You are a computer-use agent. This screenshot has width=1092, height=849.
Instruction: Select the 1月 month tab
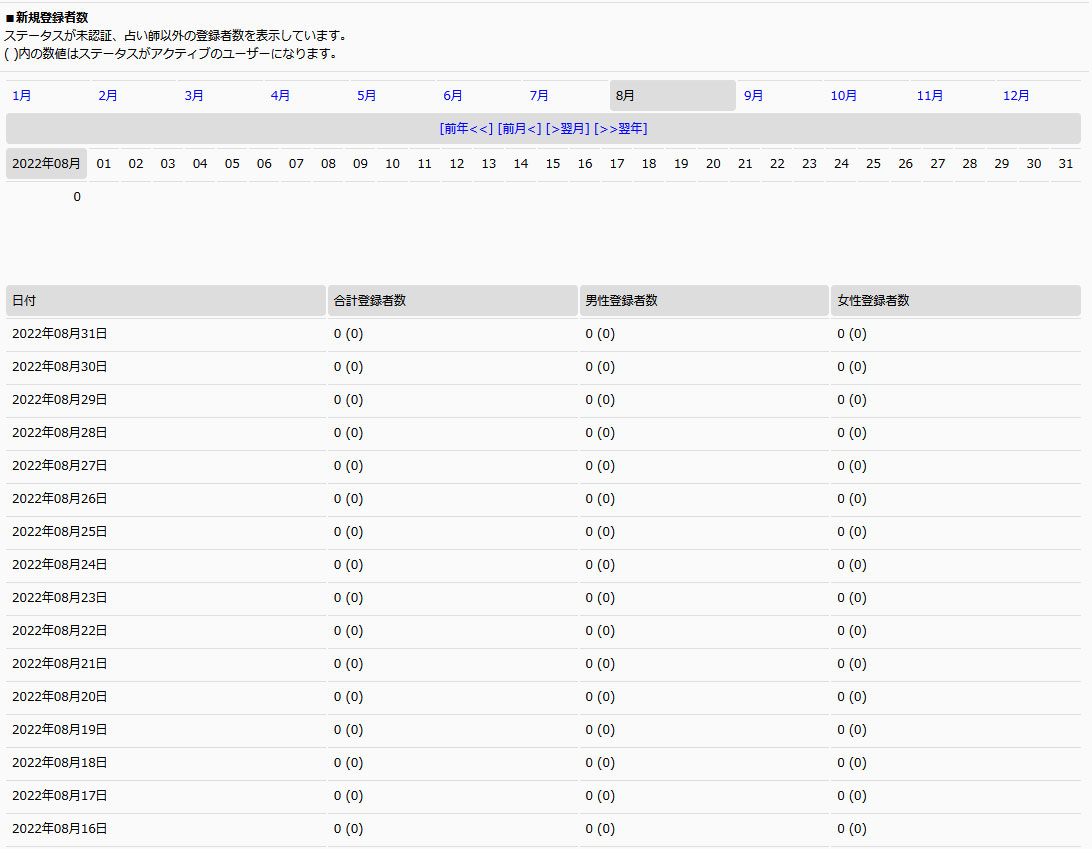pos(22,96)
